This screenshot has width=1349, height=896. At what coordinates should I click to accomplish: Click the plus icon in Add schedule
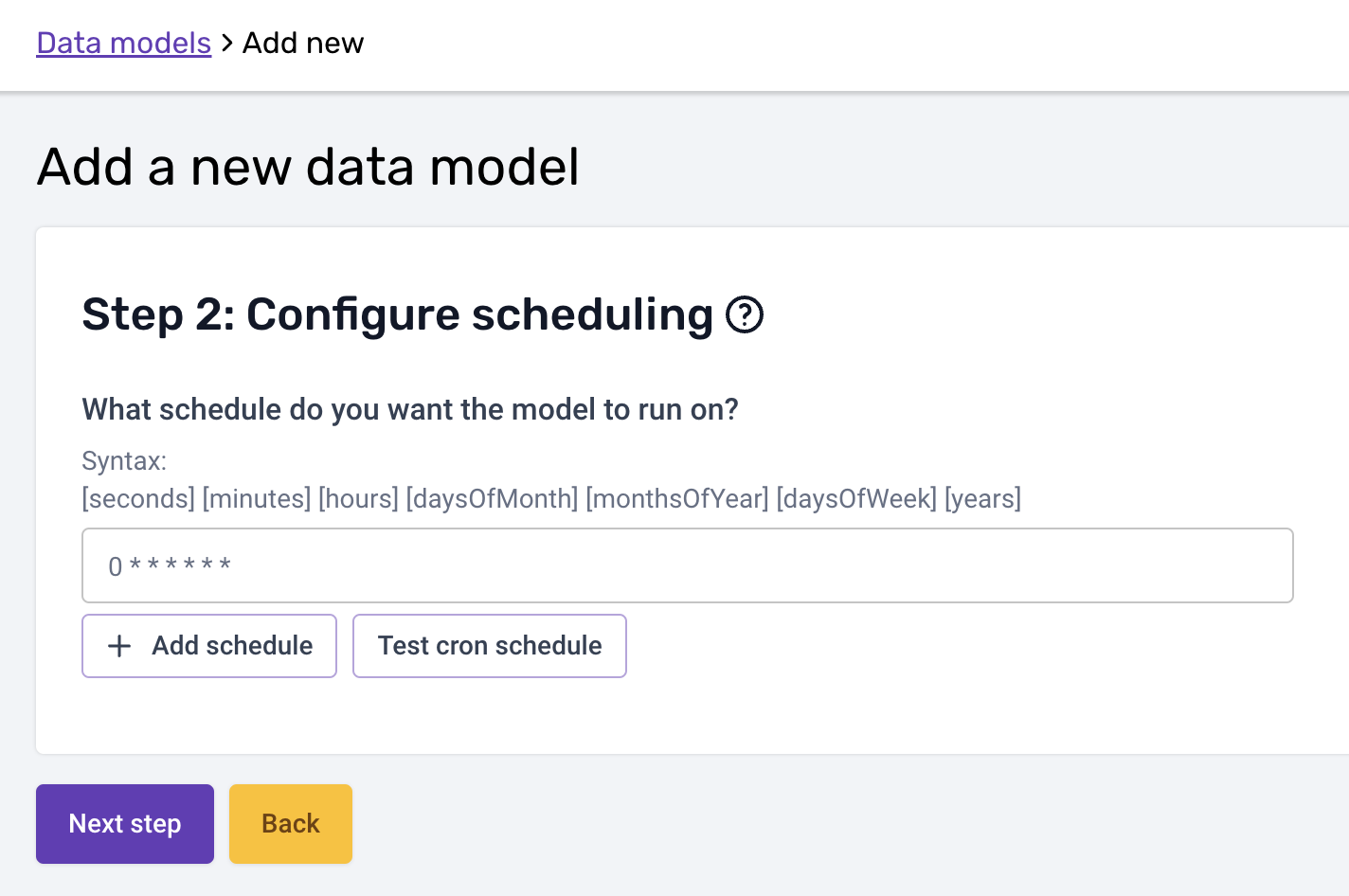pos(119,646)
